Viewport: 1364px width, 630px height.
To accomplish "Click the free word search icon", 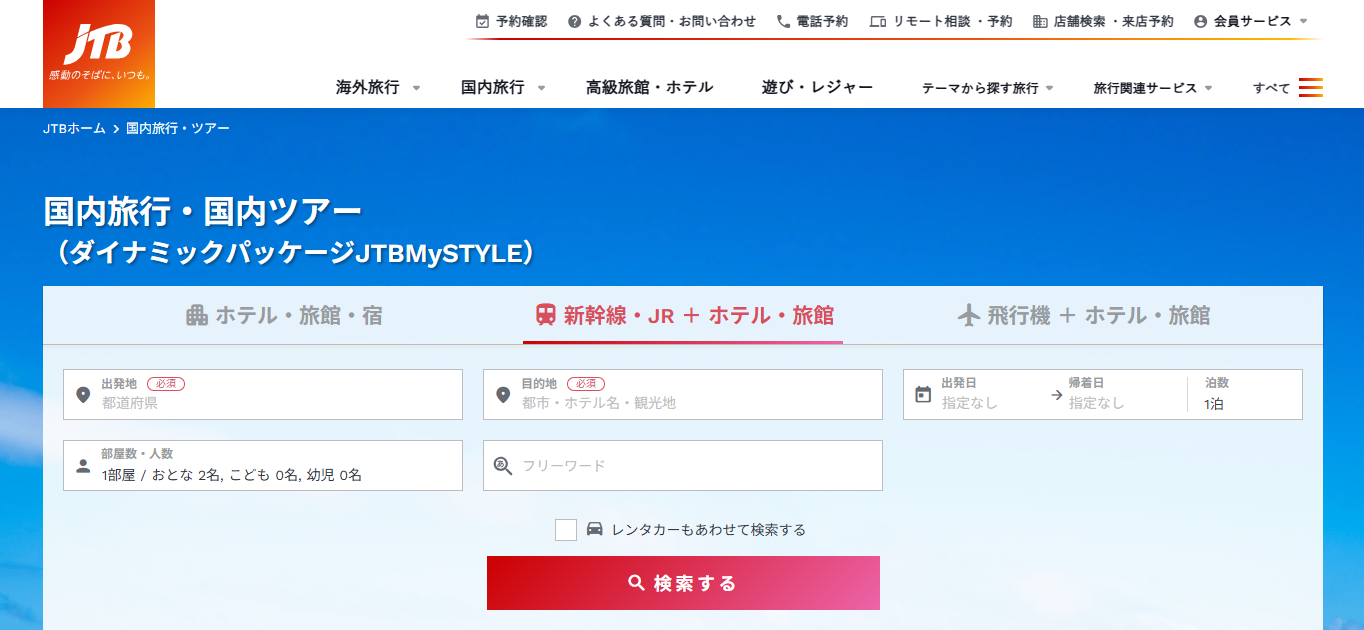I will coord(503,465).
